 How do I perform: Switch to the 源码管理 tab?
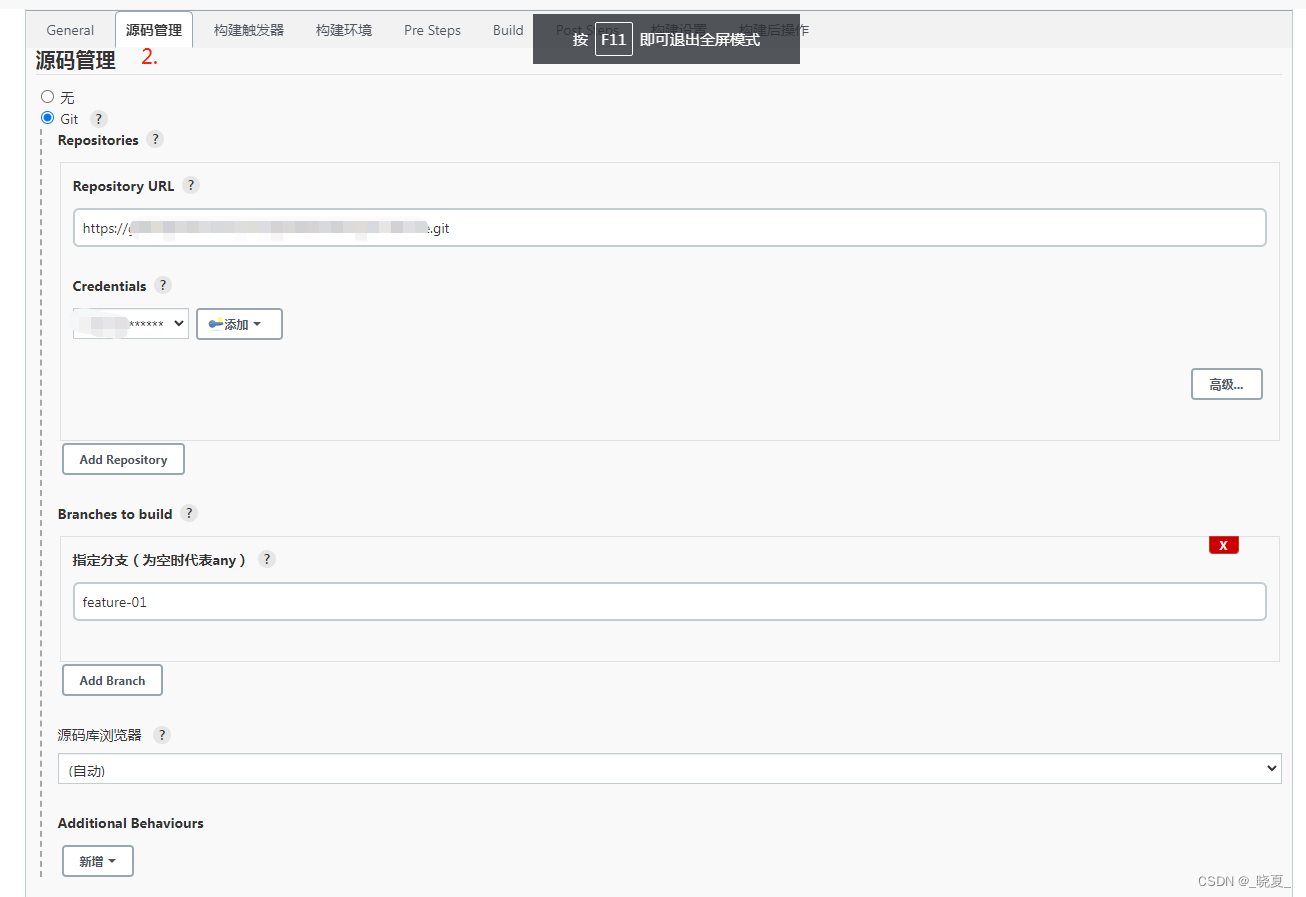(x=154, y=30)
